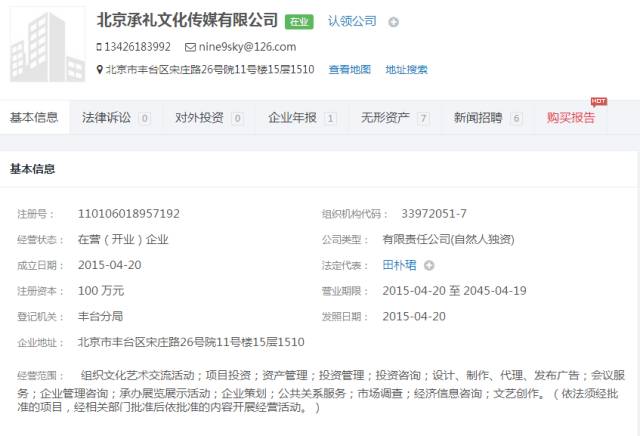Switch to the 新闻招聘 tab
Viewport: 640px width, 436px height.
(488, 118)
